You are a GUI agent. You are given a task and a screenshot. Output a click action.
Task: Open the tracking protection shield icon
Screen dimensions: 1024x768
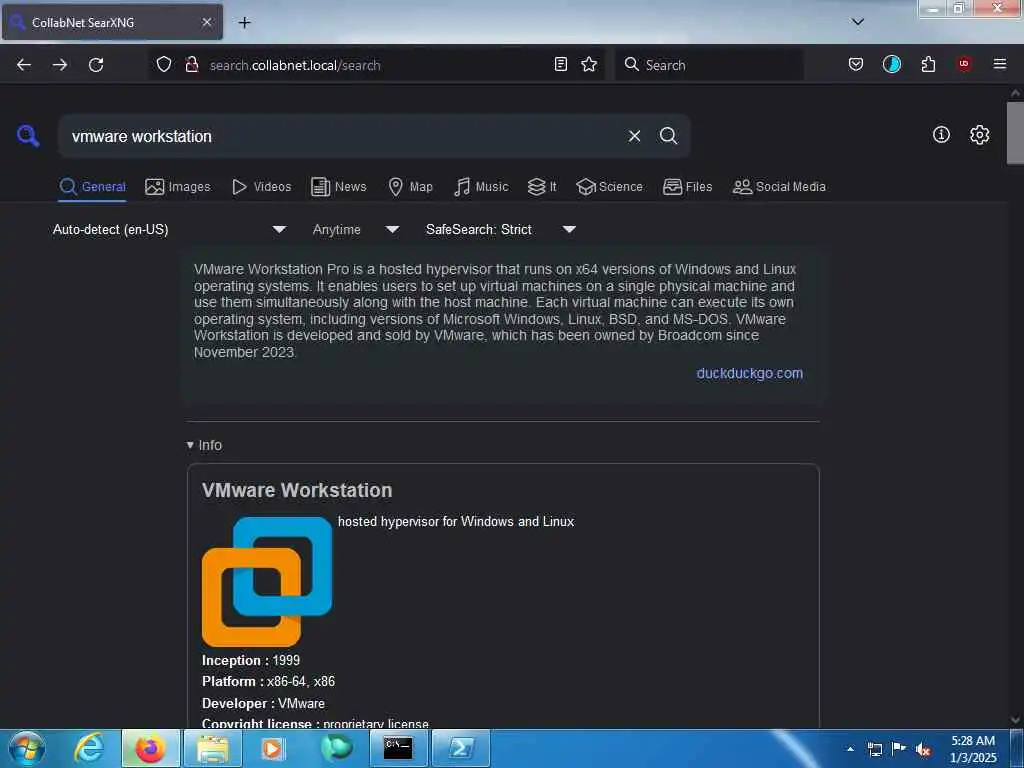[x=164, y=65]
